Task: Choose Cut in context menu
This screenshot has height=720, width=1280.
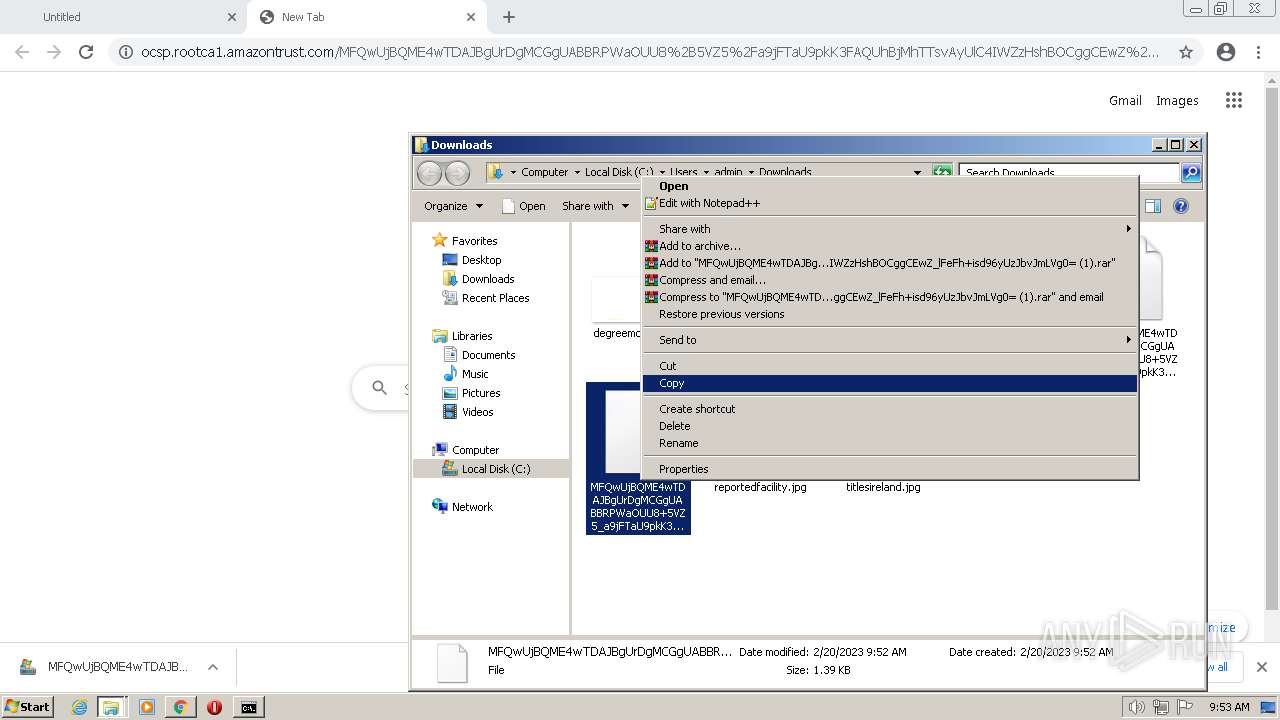Action: click(890, 366)
